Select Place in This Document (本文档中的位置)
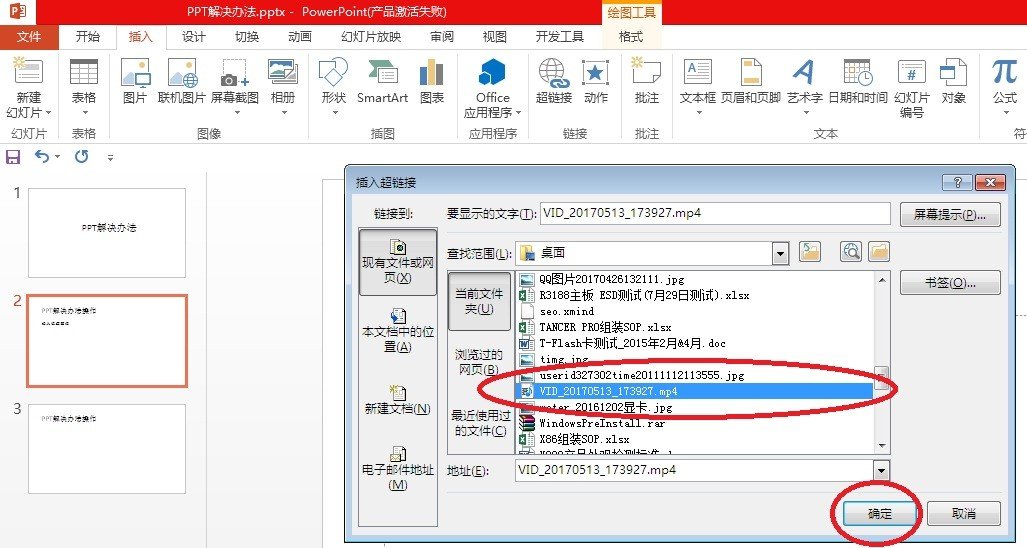 398,331
